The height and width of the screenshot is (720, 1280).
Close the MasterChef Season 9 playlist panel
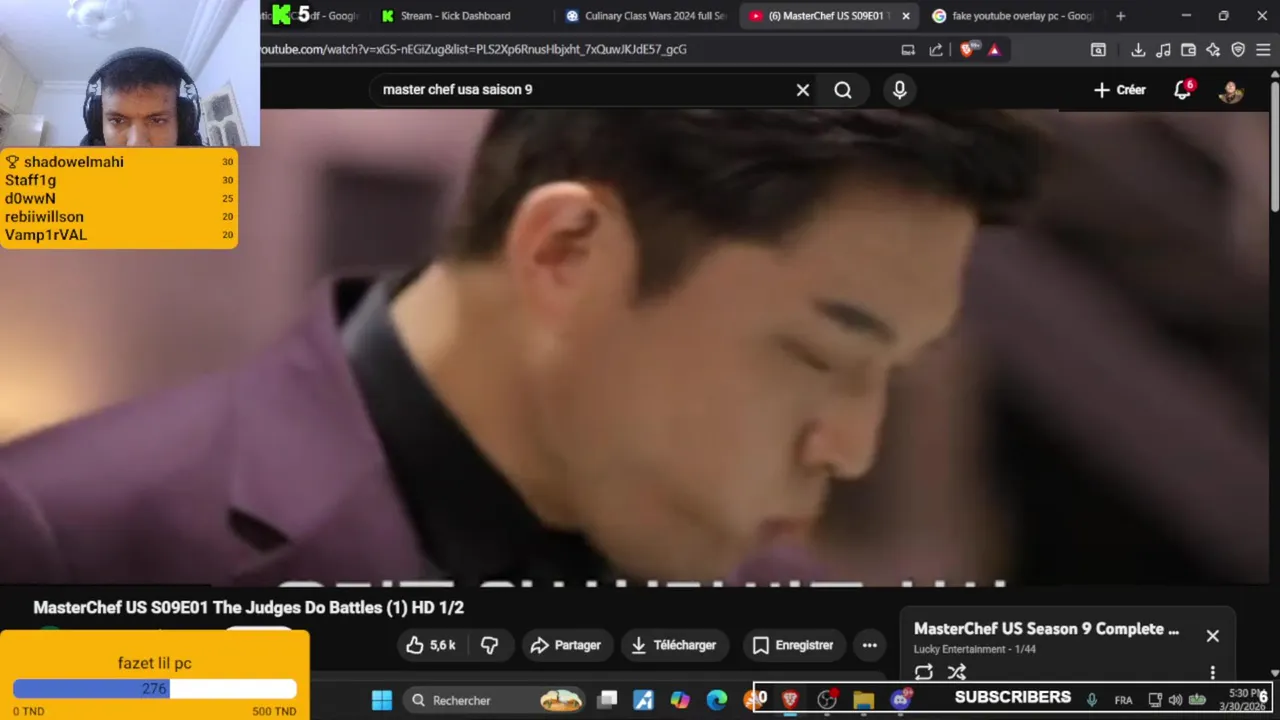point(1212,636)
